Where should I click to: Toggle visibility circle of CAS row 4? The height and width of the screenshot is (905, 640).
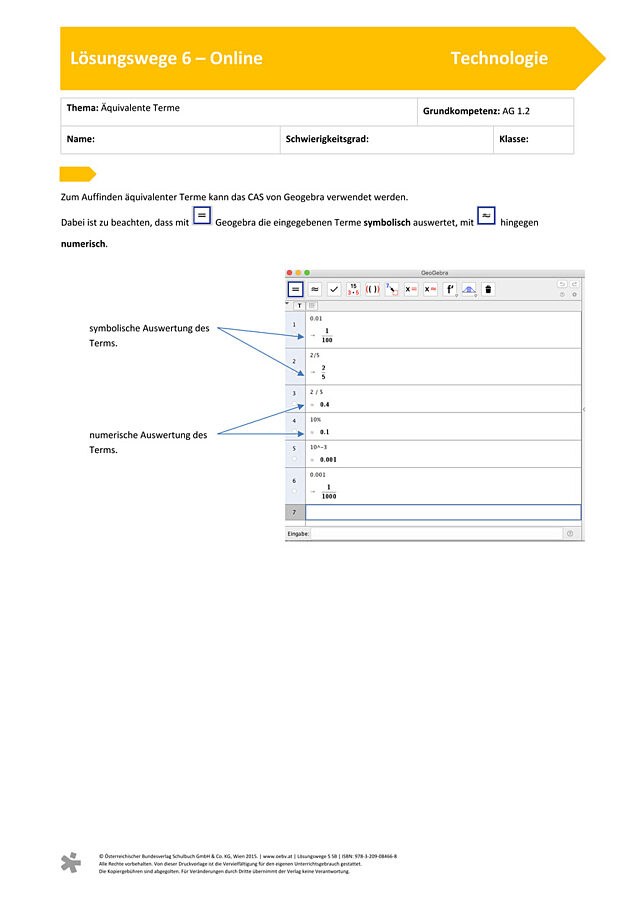pos(294,431)
